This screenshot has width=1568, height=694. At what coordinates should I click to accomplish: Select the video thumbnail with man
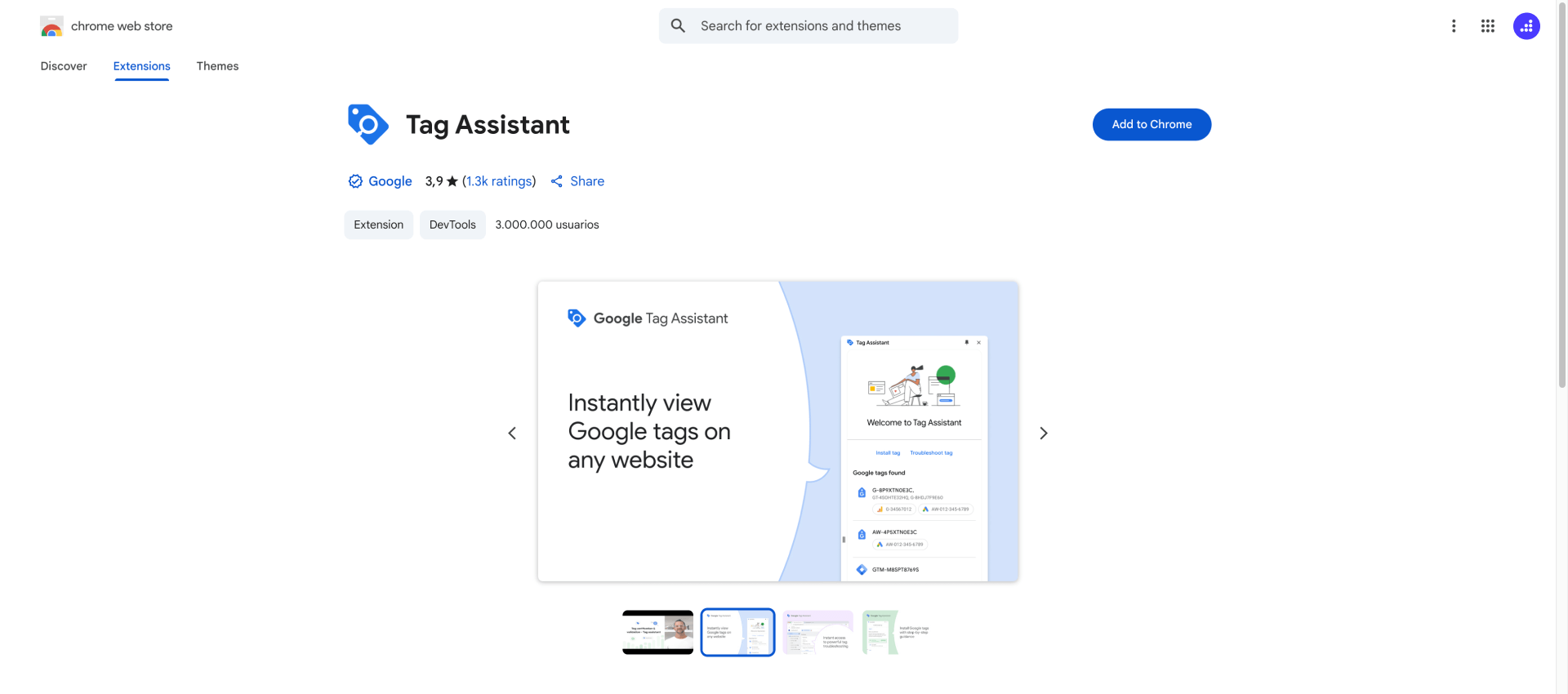tap(657, 632)
